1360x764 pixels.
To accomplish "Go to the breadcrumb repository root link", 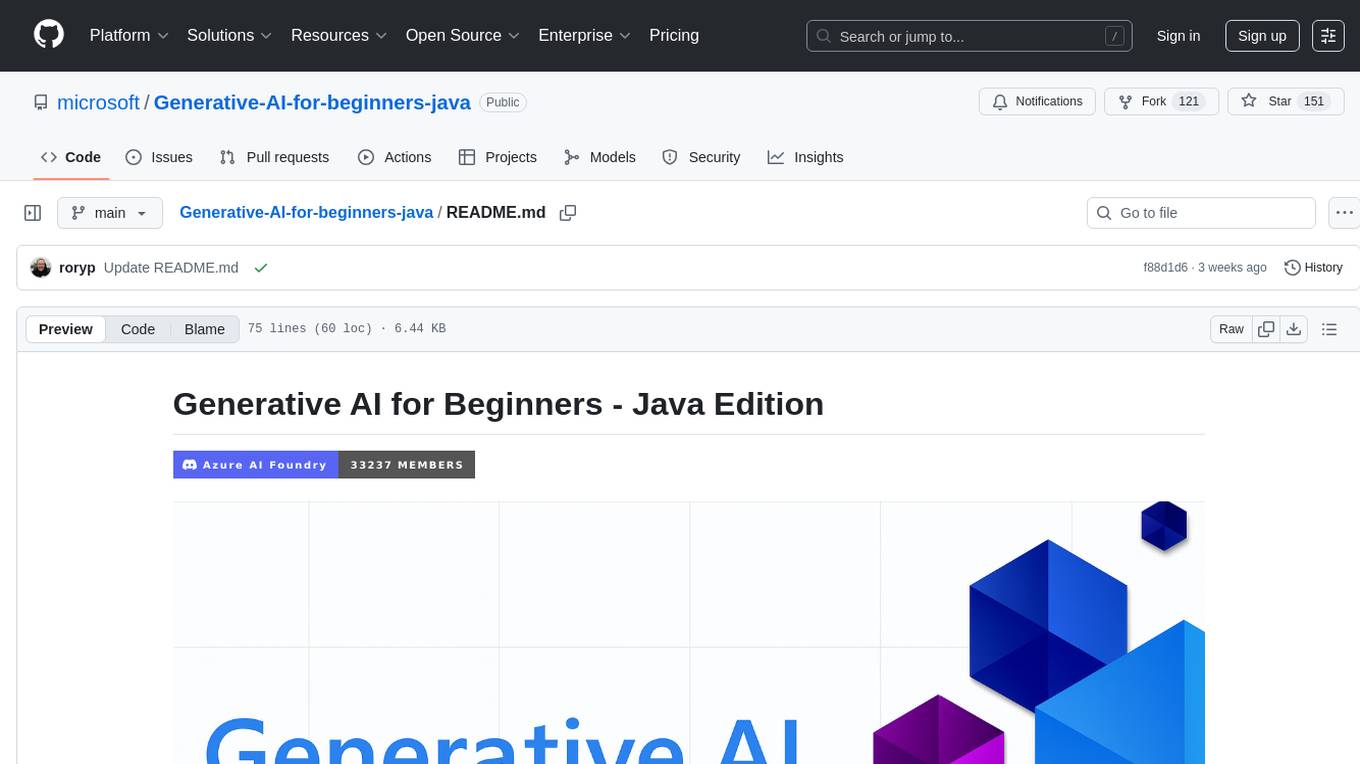I will [306, 213].
